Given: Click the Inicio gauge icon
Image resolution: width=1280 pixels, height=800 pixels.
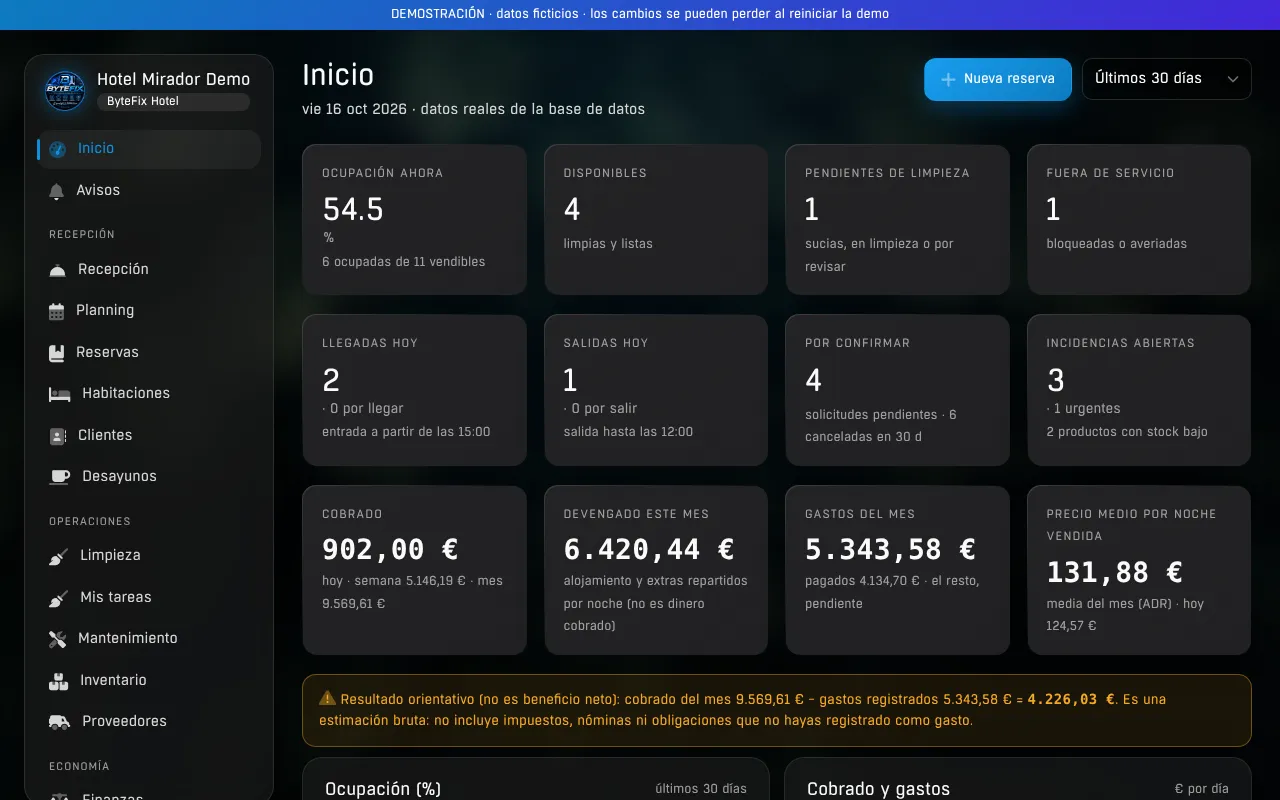Looking at the screenshot, I should [x=57, y=149].
